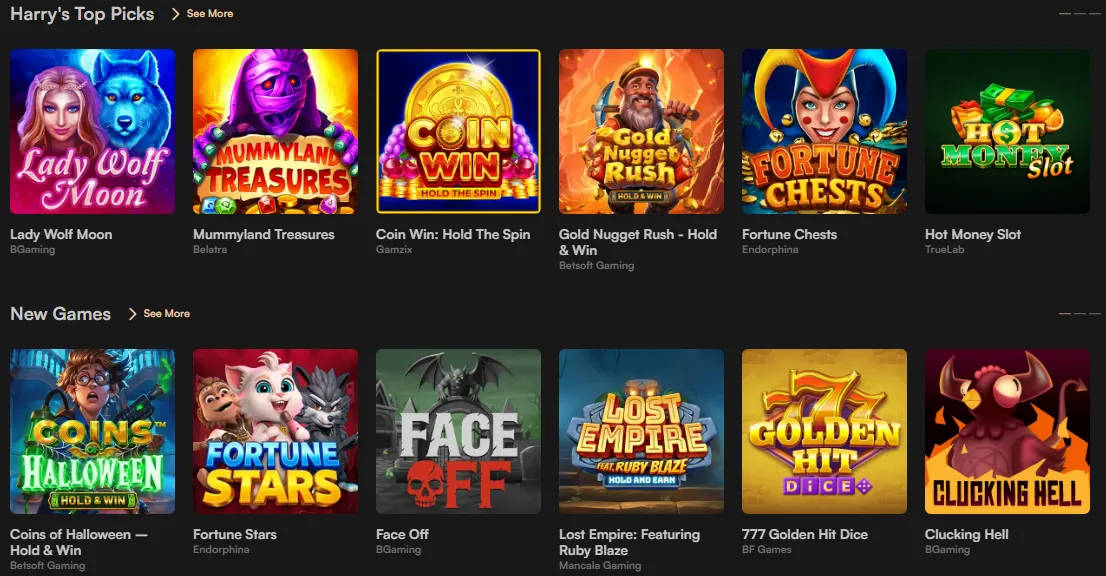Open Gold Nugget Rush game image

coord(641,131)
